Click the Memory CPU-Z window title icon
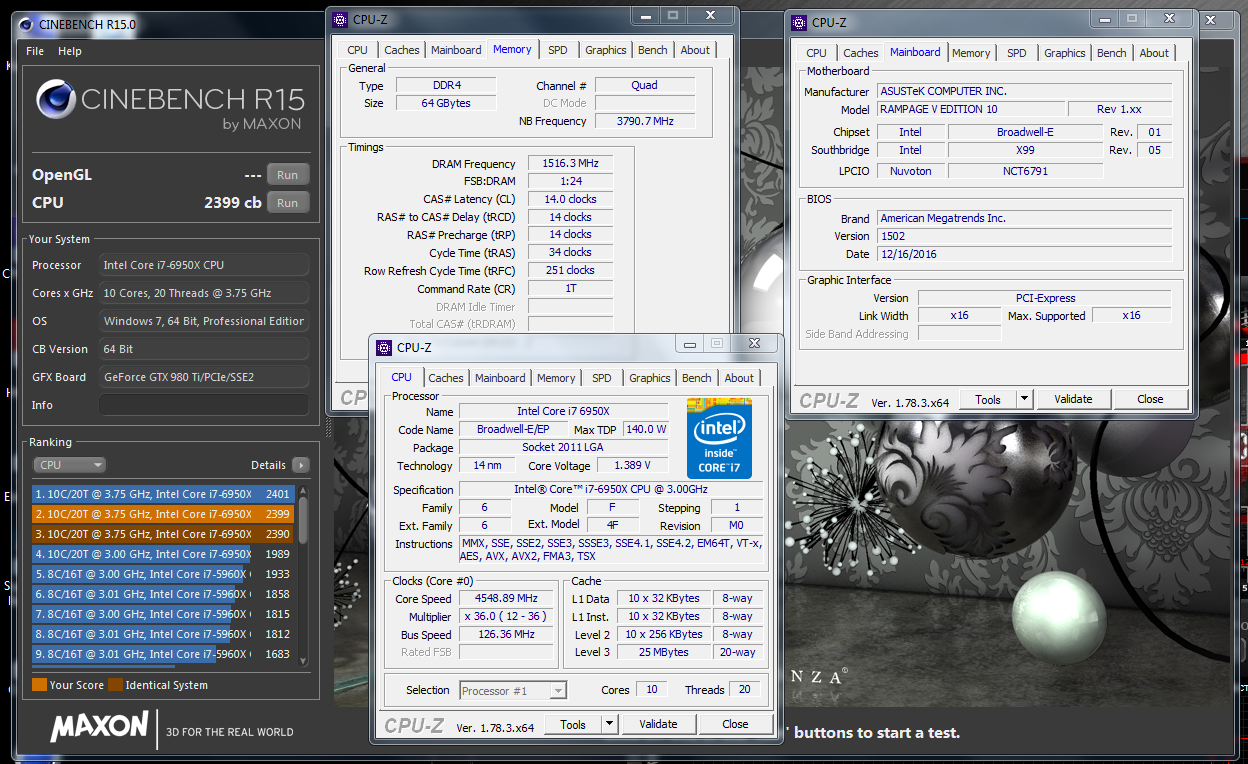The height and width of the screenshot is (764, 1248). (340, 19)
